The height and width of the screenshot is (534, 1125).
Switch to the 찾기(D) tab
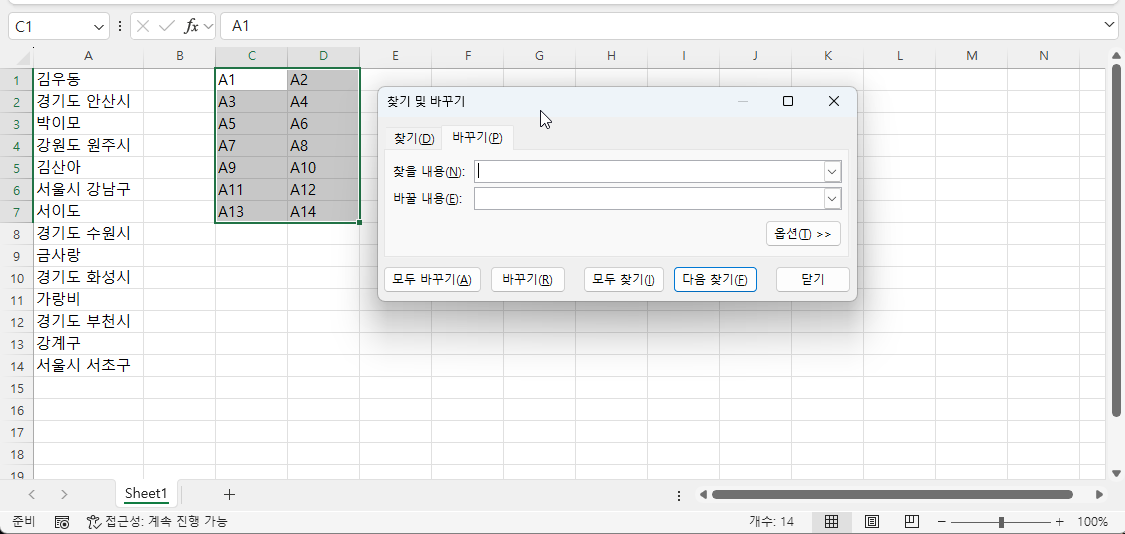415,138
